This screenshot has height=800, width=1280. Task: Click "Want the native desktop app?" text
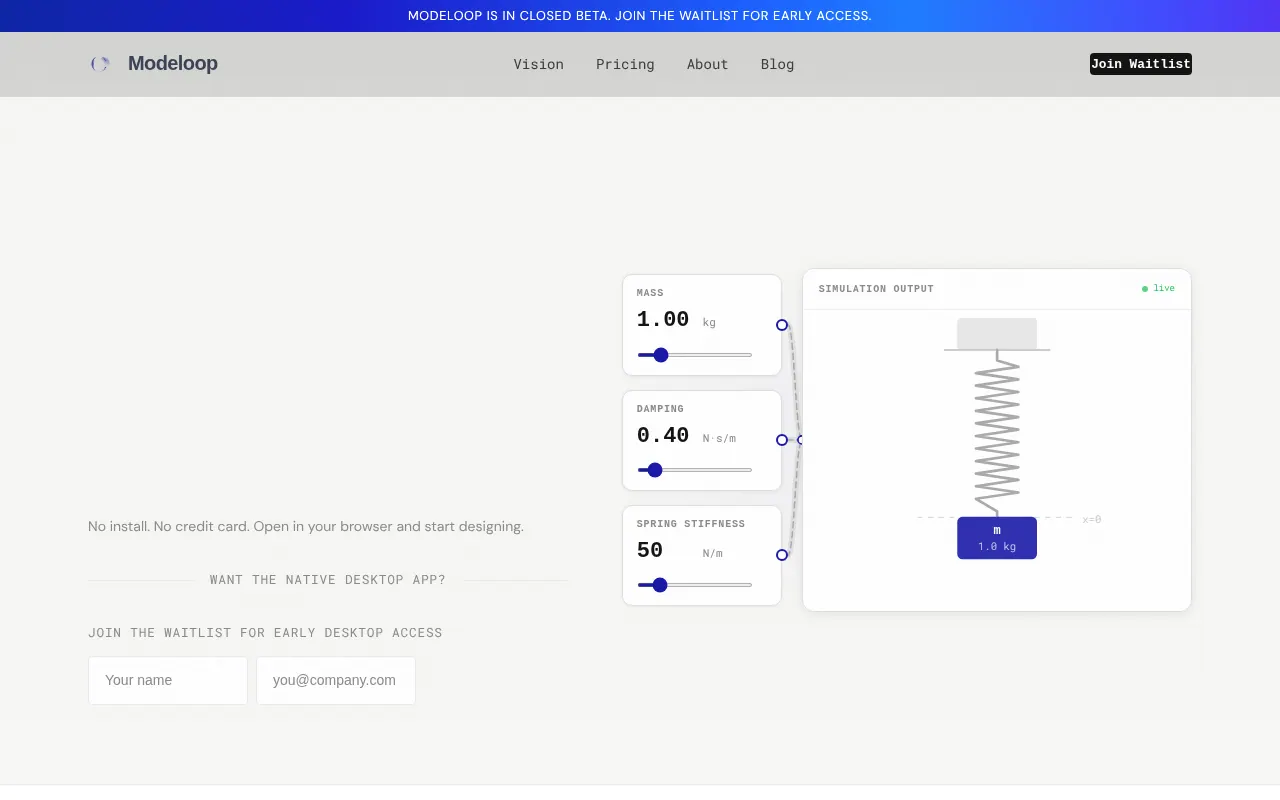coord(328,580)
